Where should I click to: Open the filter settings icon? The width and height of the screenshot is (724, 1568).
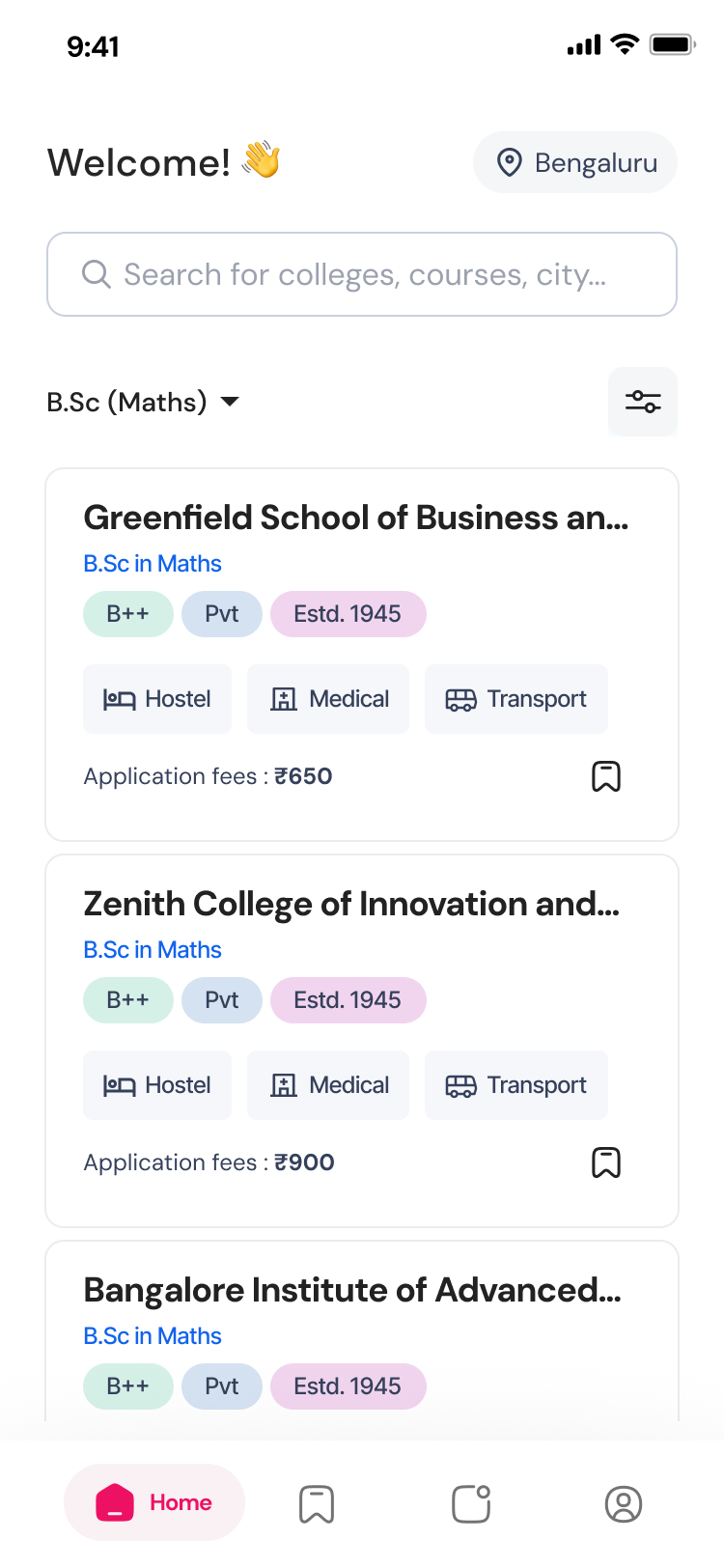point(643,402)
